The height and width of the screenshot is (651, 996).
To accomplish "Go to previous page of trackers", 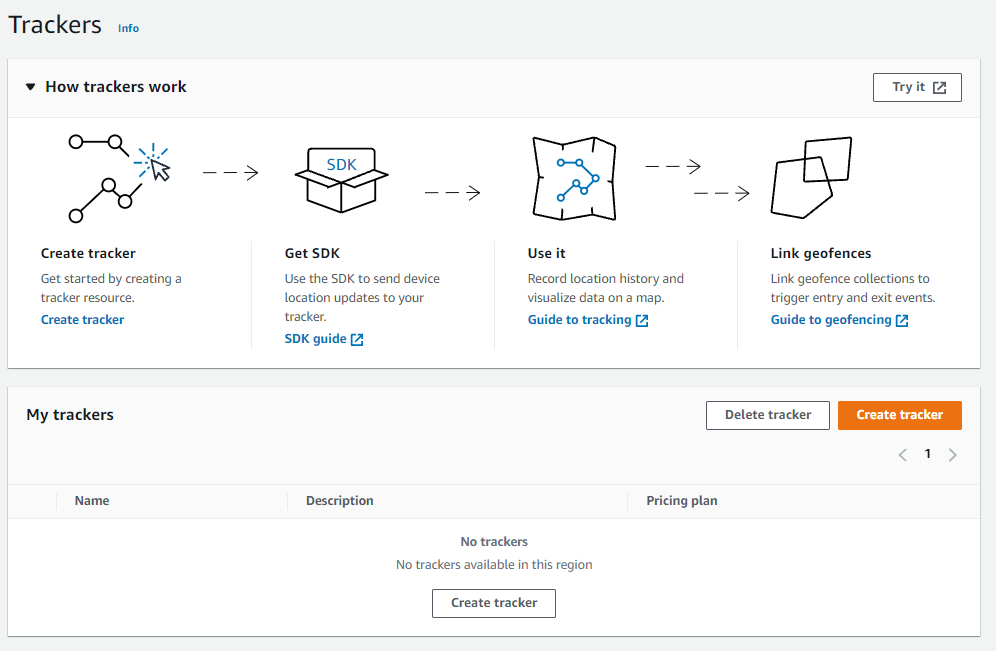I will (902, 455).
